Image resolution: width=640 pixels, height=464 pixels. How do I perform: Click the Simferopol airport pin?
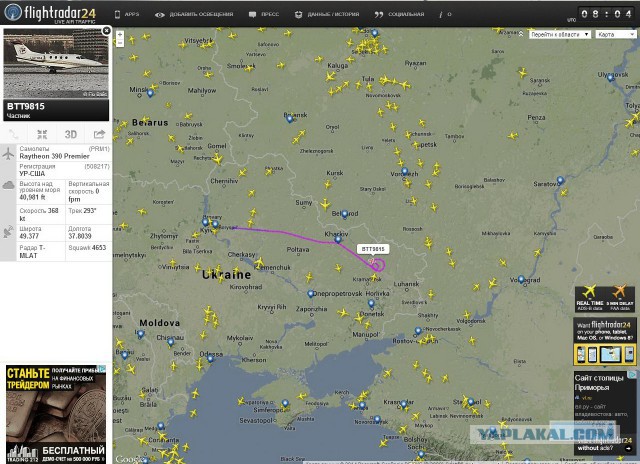[285, 403]
